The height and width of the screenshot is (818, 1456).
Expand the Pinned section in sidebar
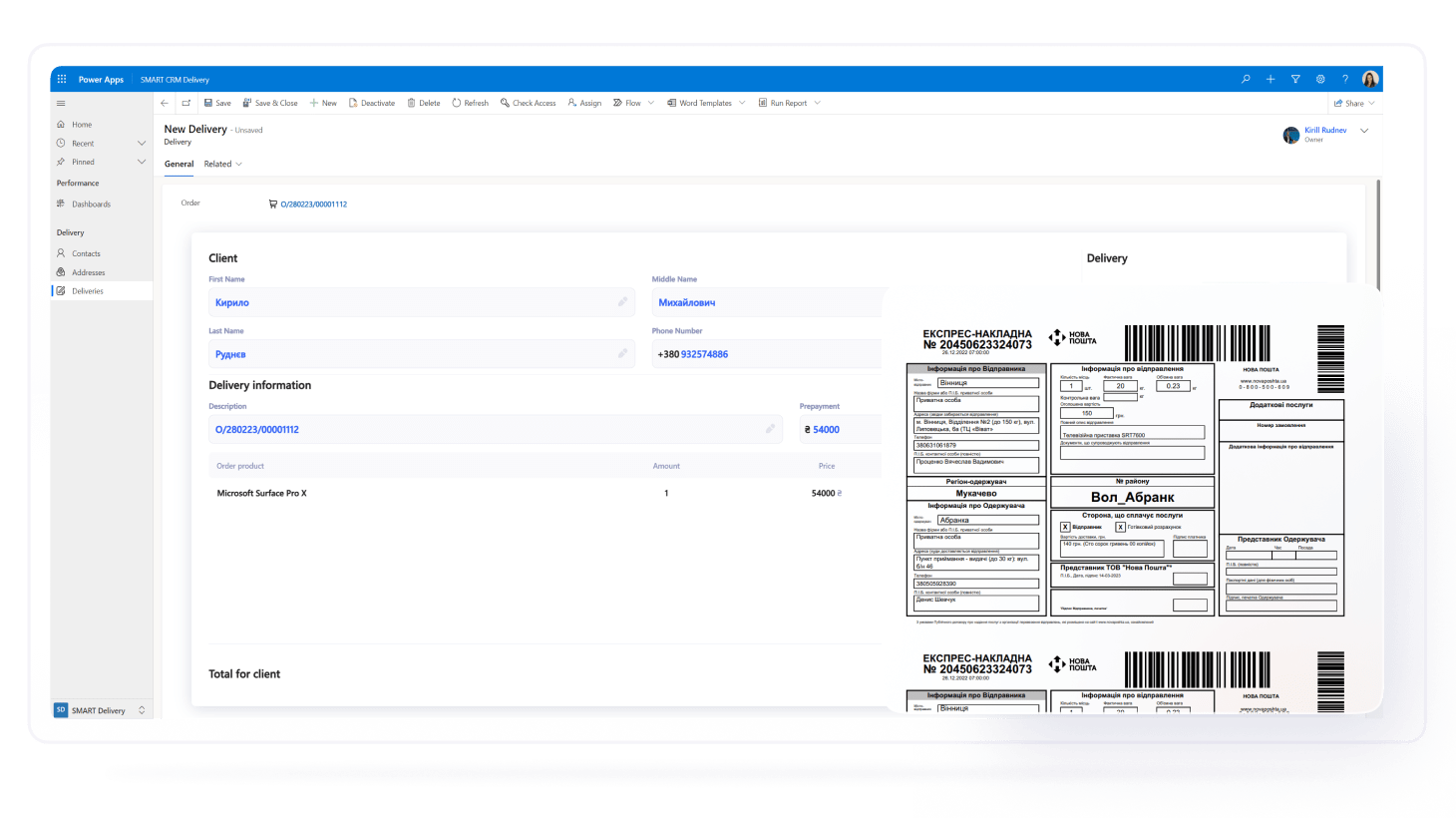(141, 162)
